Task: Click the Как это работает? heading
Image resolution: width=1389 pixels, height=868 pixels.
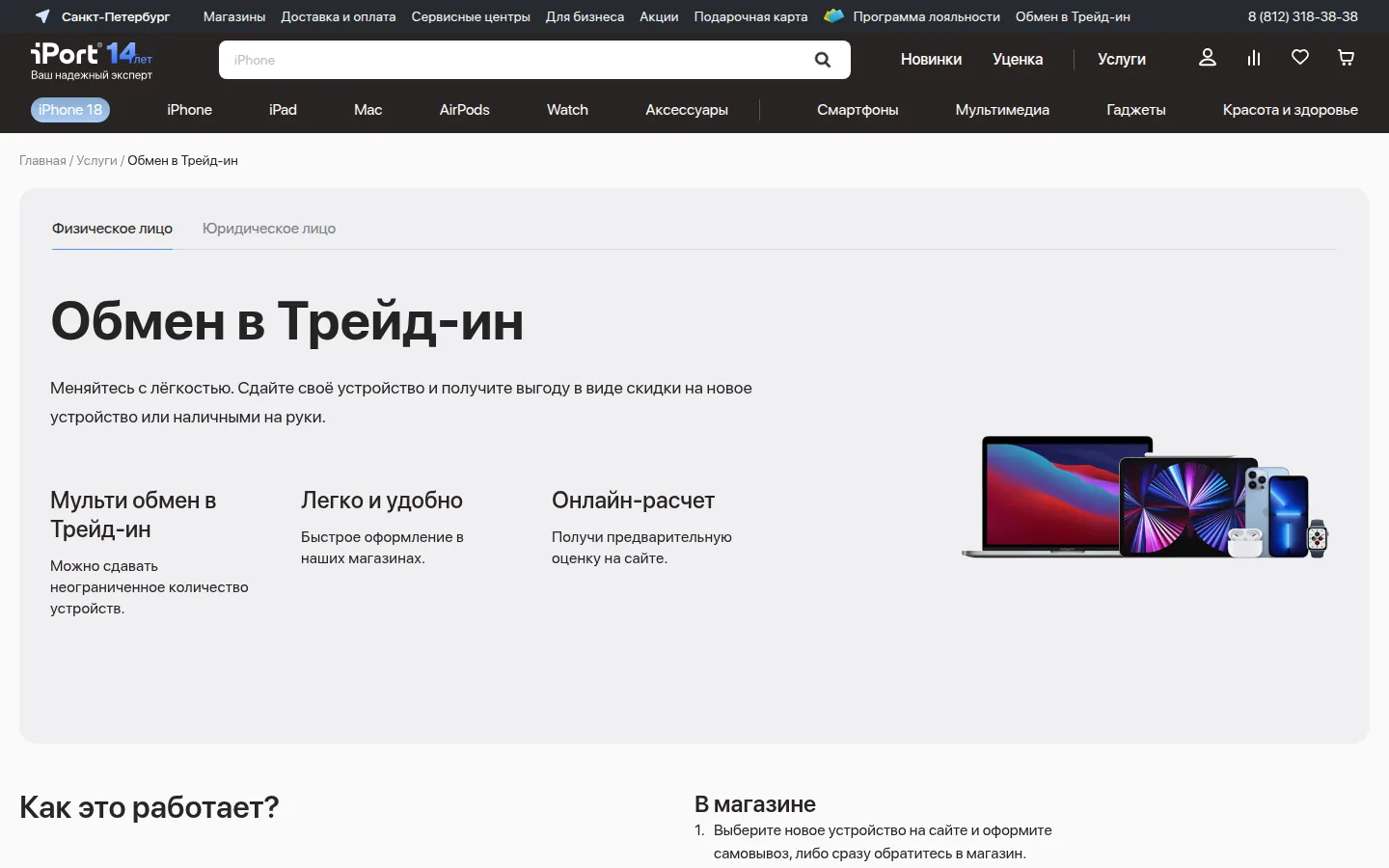Action: [150, 807]
